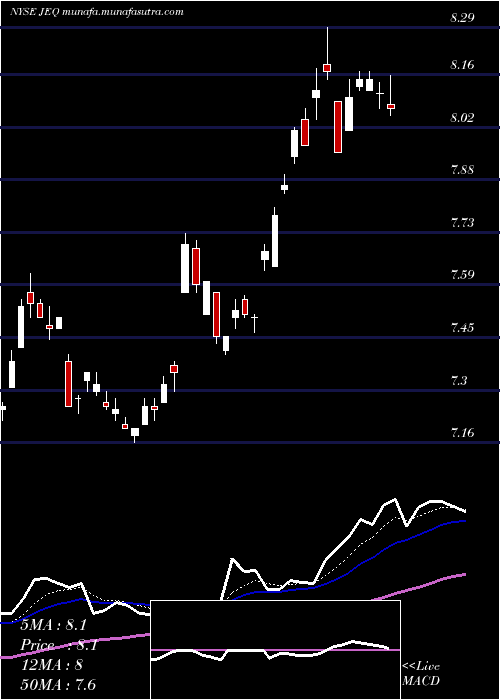Click the 7.16 price axis label
This screenshot has height=700, width=500.
(x=462, y=433)
